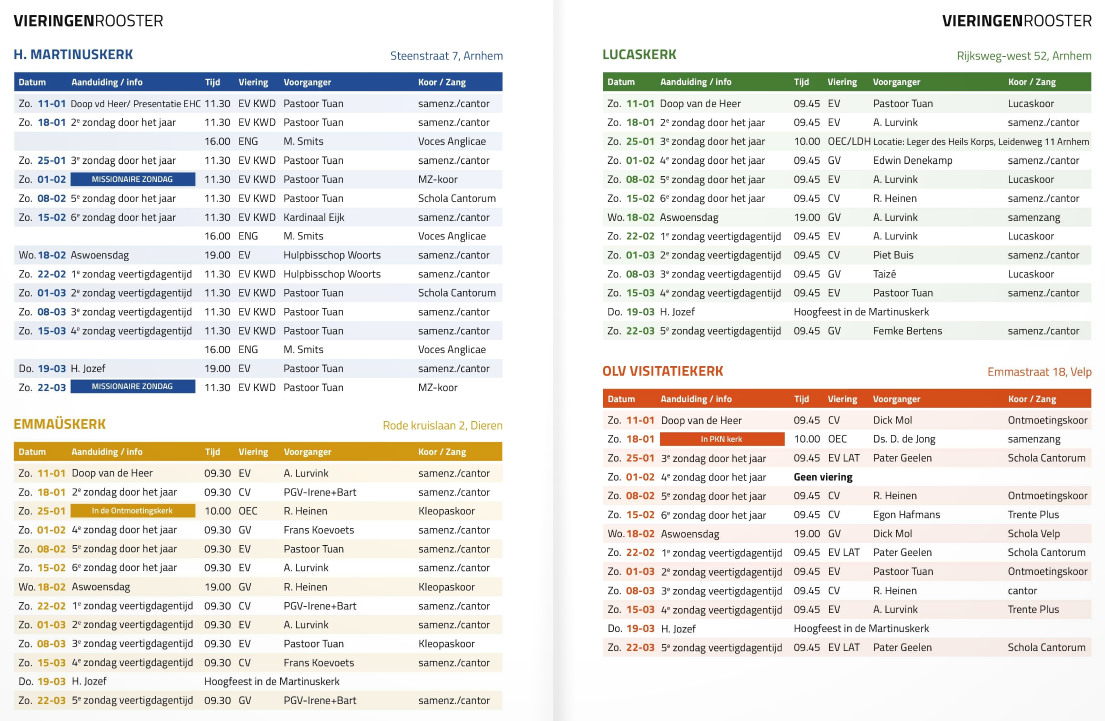The width and height of the screenshot is (1105, 721).
Task: Click the OLV VISITATIEKERK heading
Action: (x=662, y=371)
